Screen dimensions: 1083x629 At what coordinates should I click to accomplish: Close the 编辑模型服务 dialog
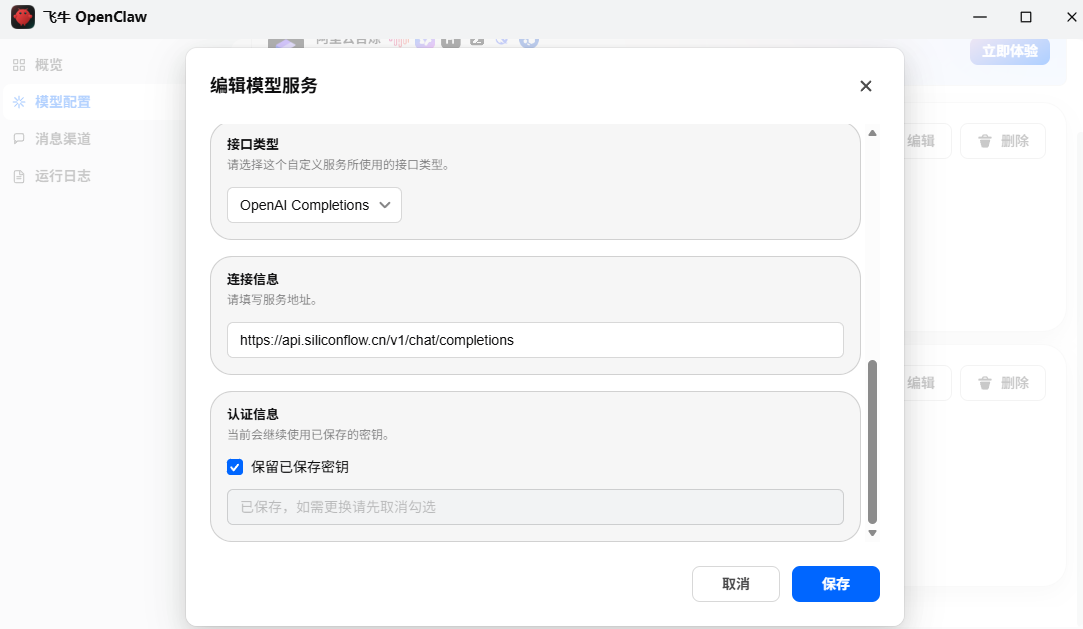(865, 86)
